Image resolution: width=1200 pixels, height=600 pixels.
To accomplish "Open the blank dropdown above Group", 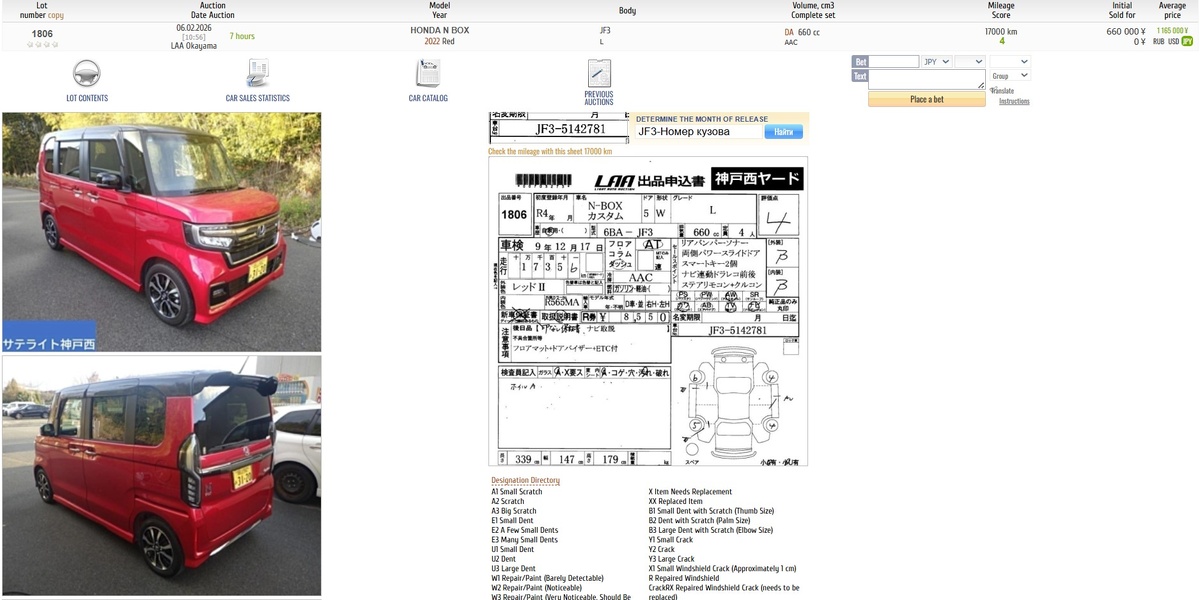I will pyautogui.click(x=1010, y=61).
